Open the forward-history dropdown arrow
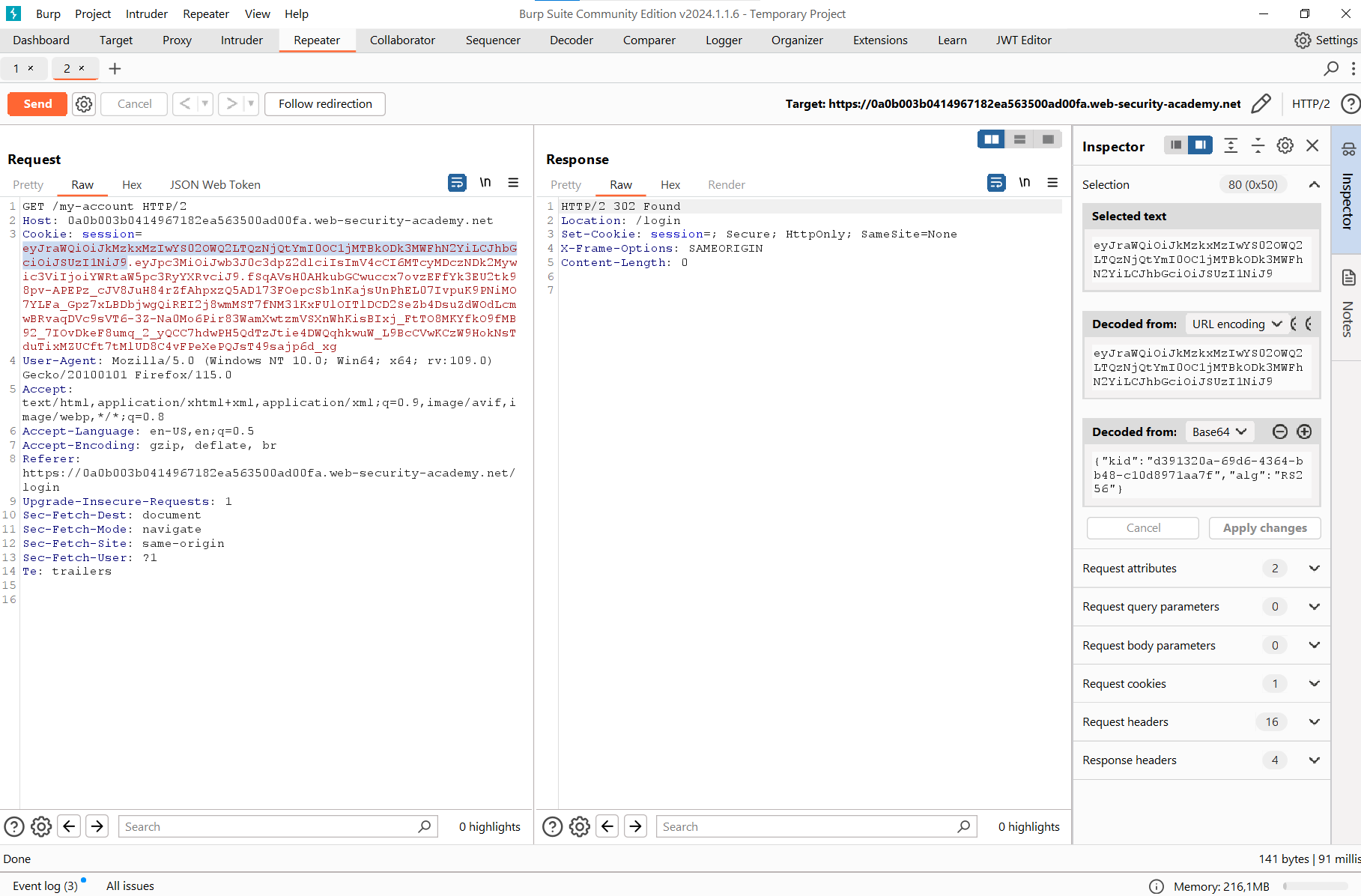The image size is (1361, 896). click(251, 104)
